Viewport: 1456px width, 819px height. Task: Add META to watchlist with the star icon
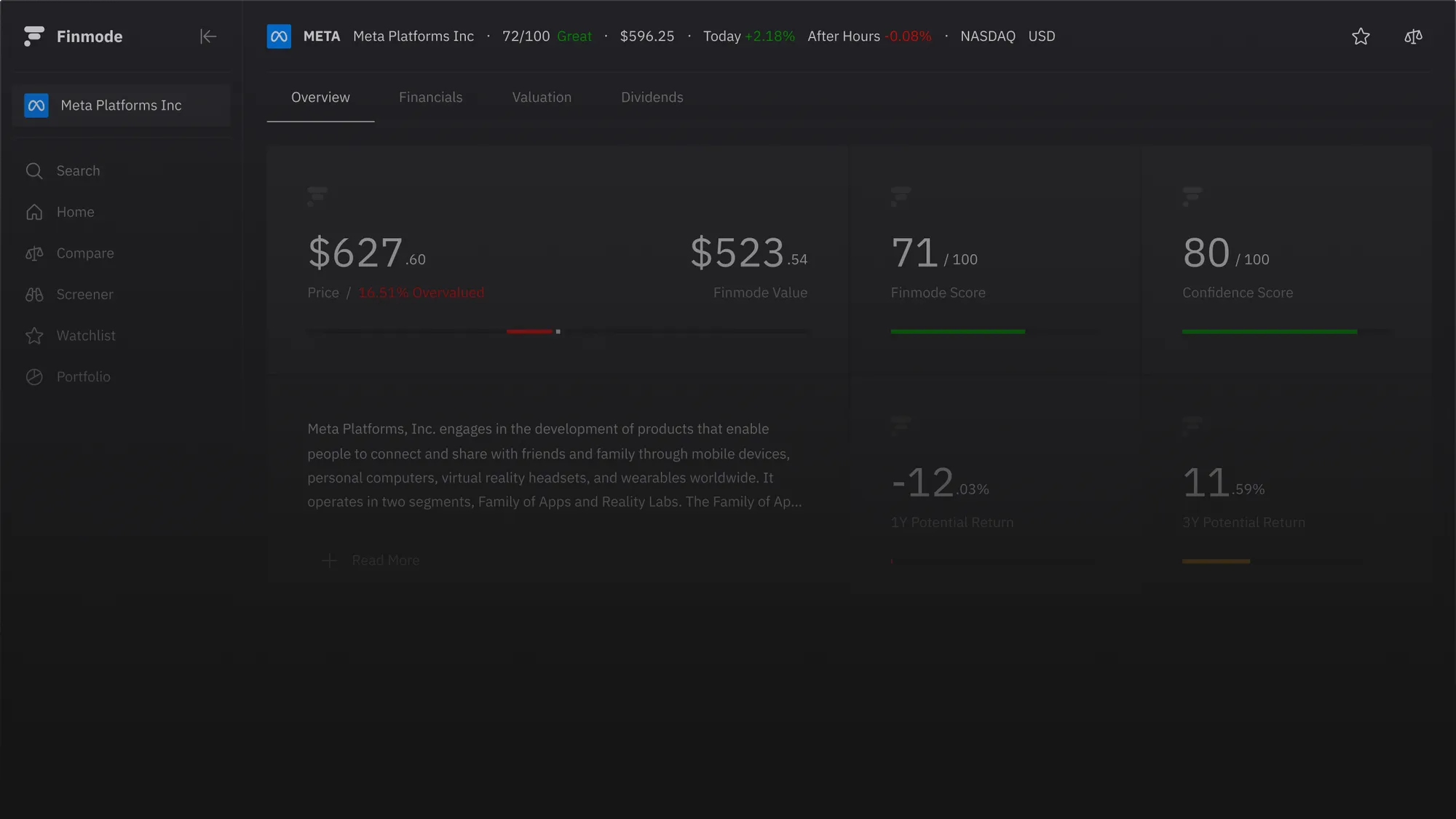pyautogui.click(x=1361, y=36)
